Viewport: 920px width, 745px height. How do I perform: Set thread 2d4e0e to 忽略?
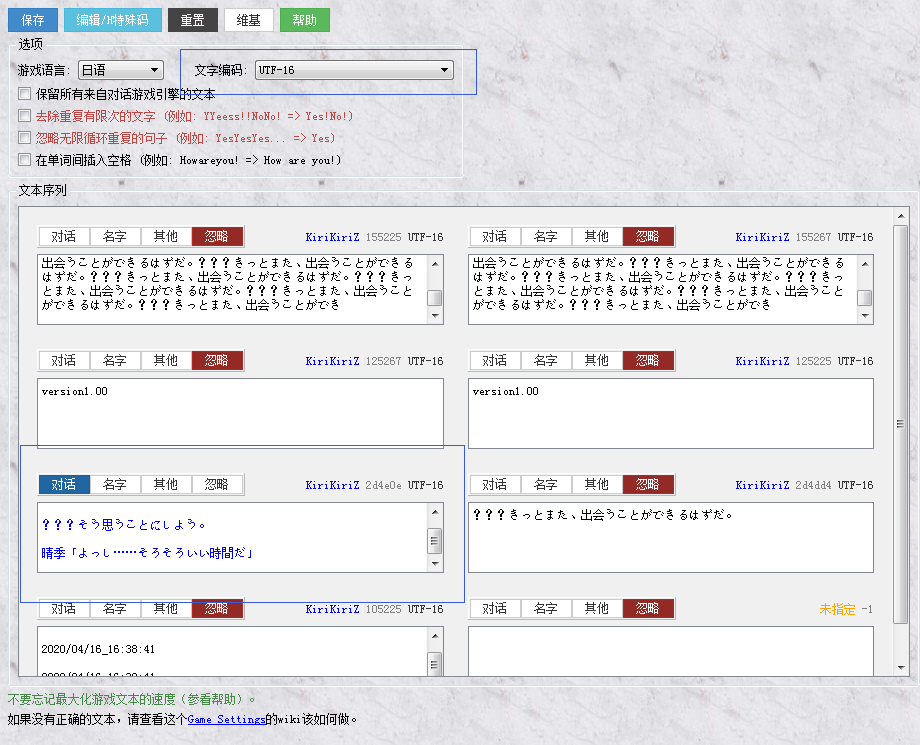click(217, 485)
